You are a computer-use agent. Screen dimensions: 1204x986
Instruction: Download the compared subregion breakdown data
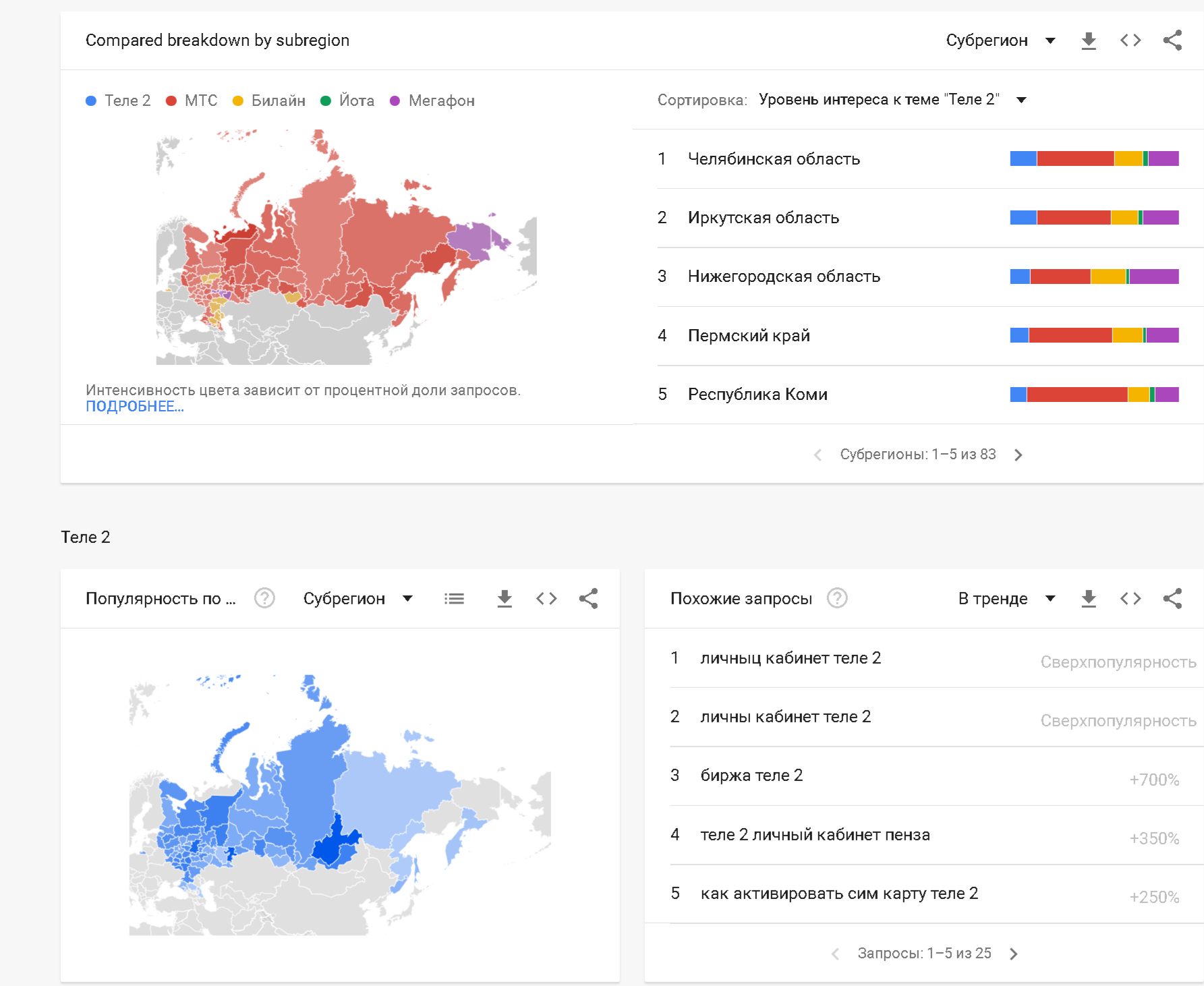click(1088, 40)
